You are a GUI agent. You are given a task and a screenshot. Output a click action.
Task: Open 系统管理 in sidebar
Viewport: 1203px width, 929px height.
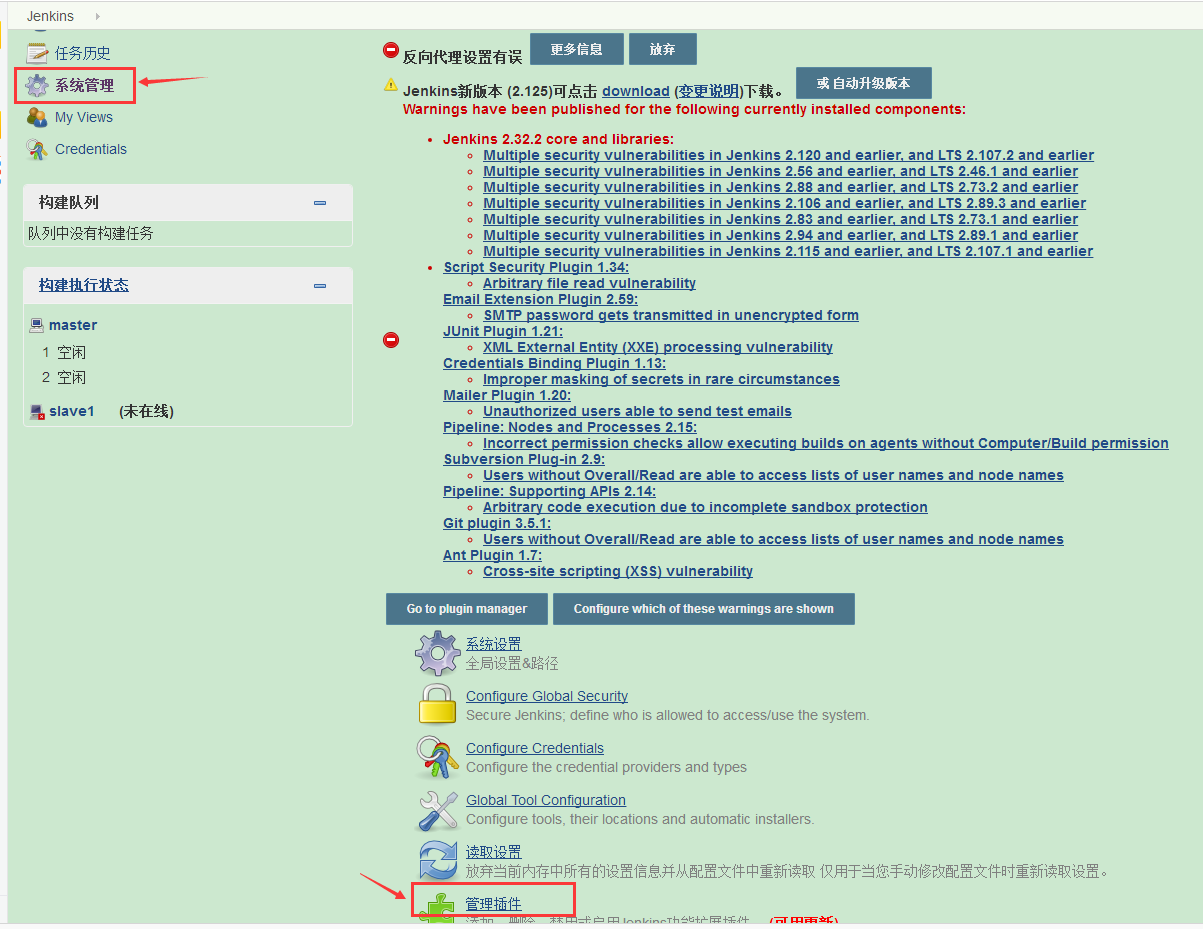pyautogui.click(x=84, y=86)
